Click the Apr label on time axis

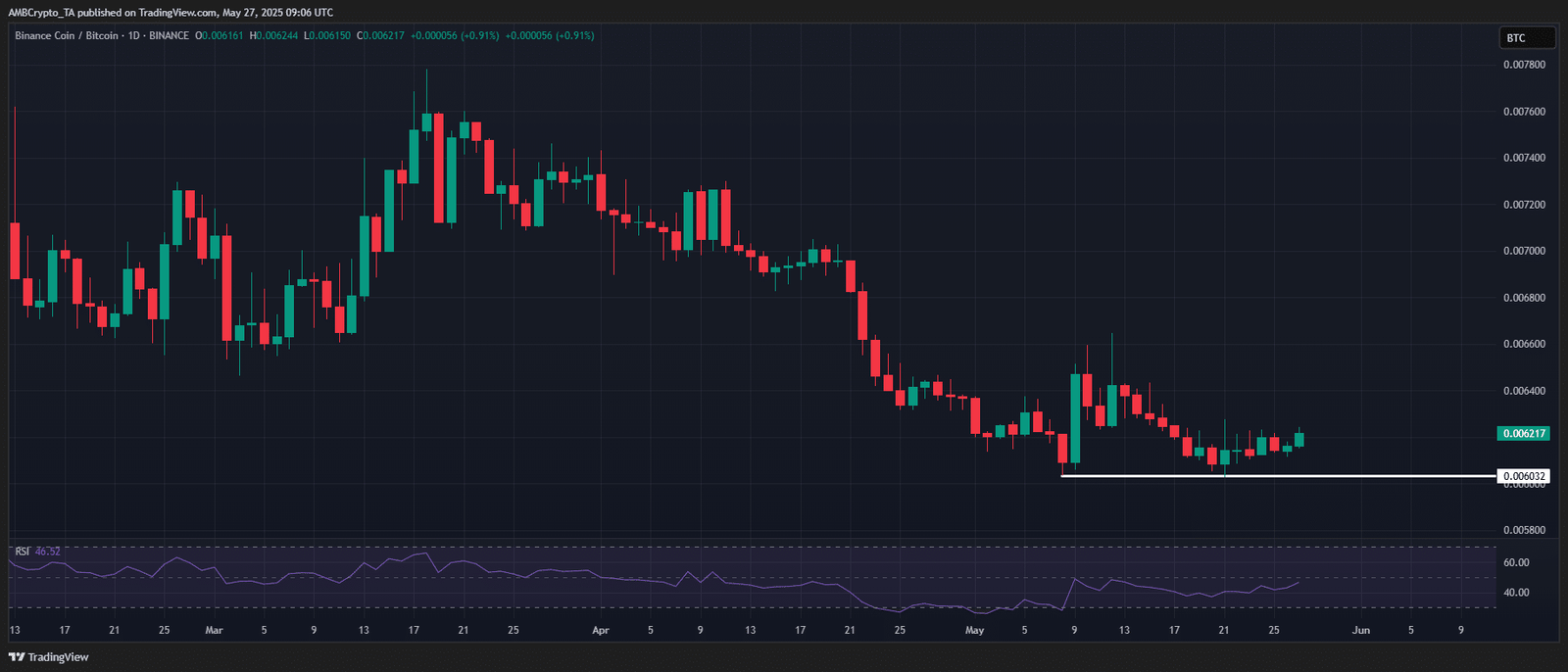click(601, 630)
